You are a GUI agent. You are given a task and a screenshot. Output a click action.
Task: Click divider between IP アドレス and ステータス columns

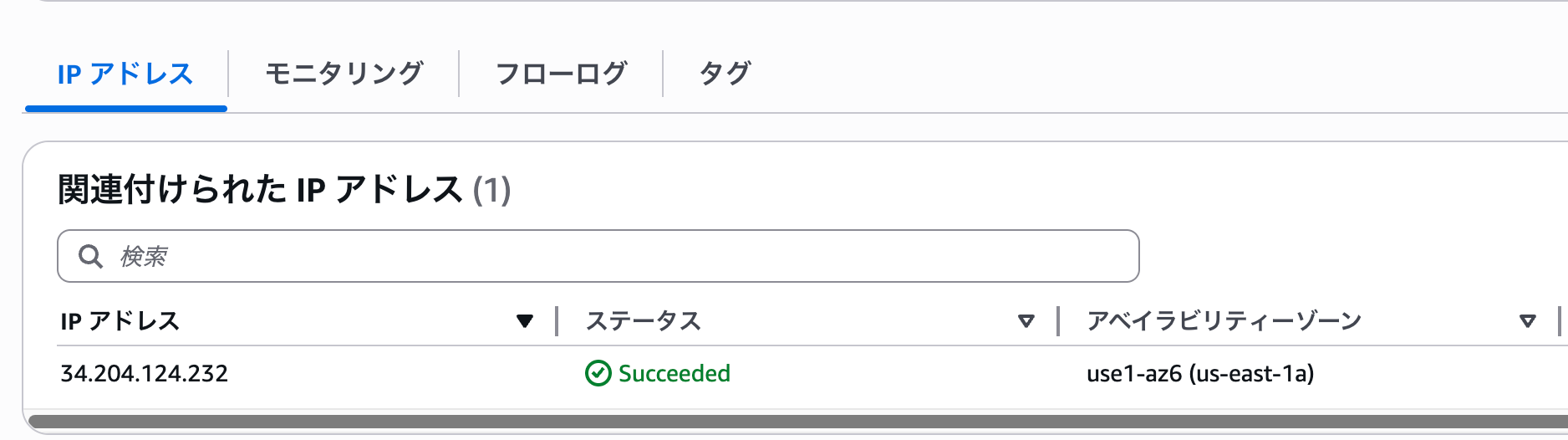click(557, 321)
